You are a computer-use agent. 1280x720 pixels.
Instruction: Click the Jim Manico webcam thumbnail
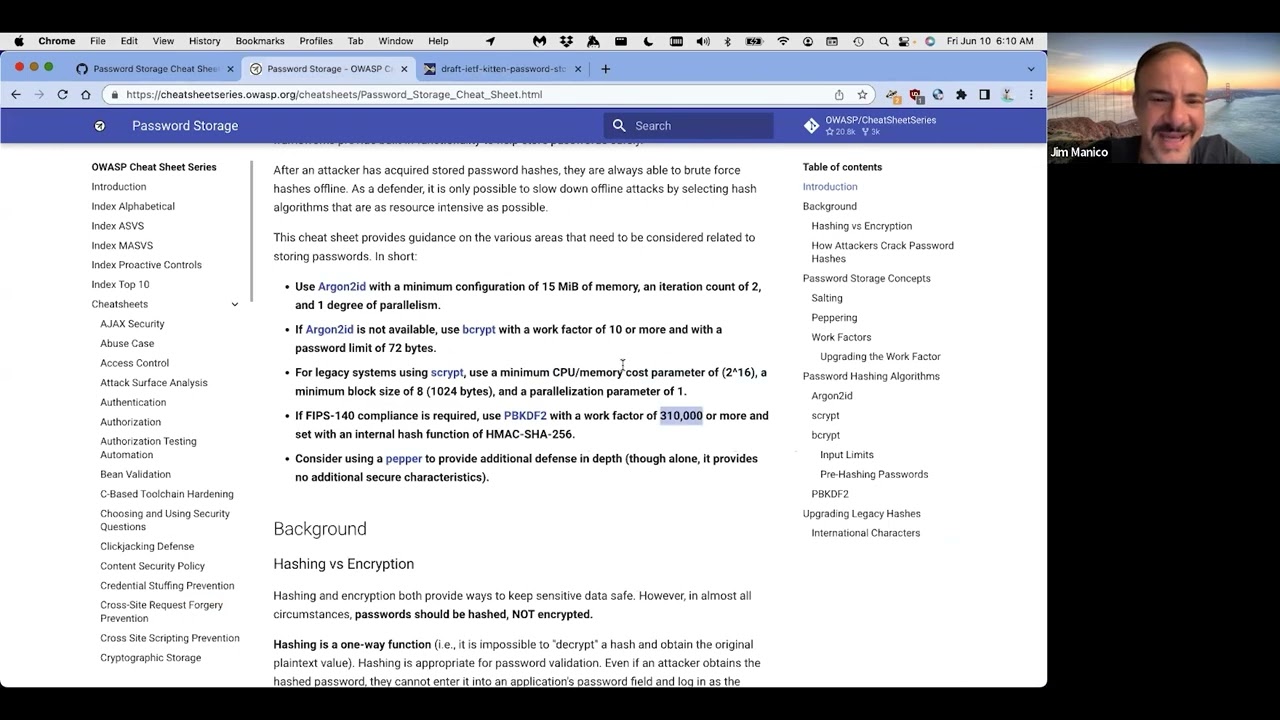click(x=1163, y=98)
